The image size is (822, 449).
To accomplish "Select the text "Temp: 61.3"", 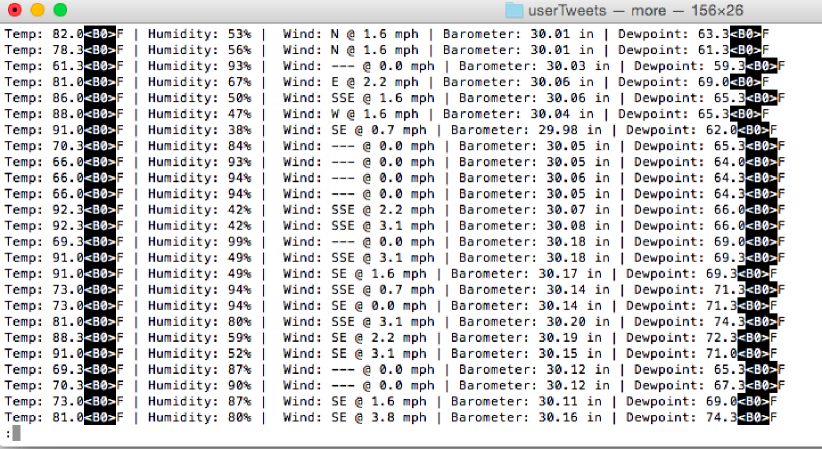I will click(x=44, y=66).
